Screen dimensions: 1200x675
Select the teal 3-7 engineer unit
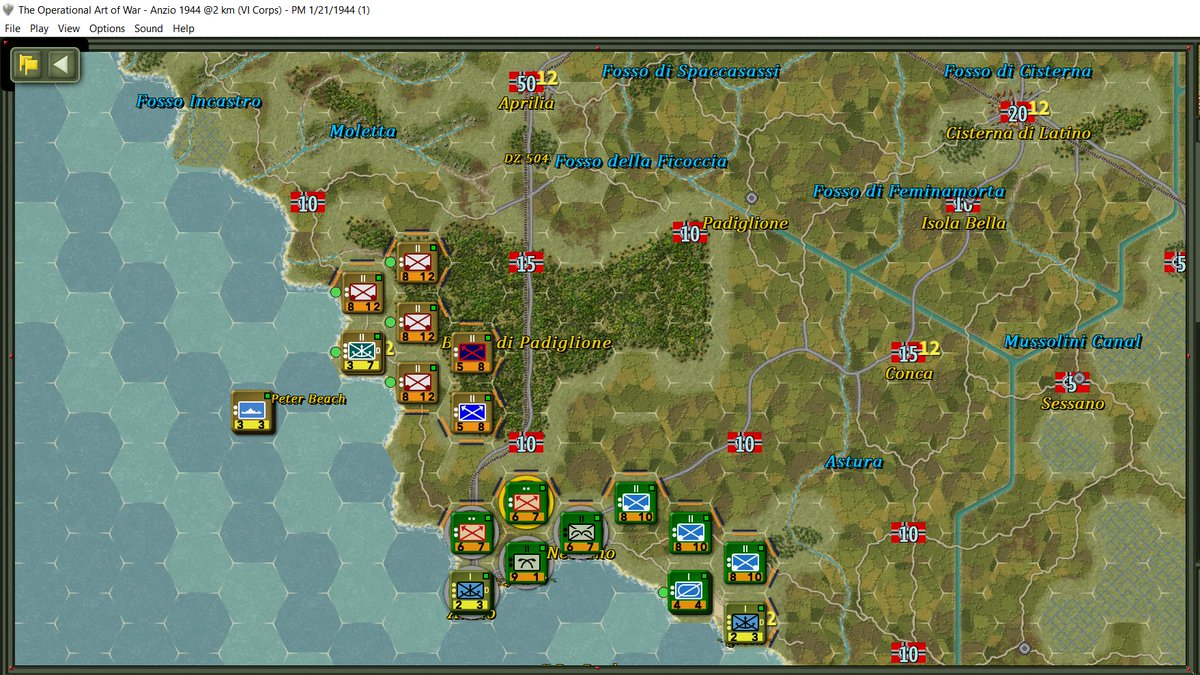(x=362, y=352)
